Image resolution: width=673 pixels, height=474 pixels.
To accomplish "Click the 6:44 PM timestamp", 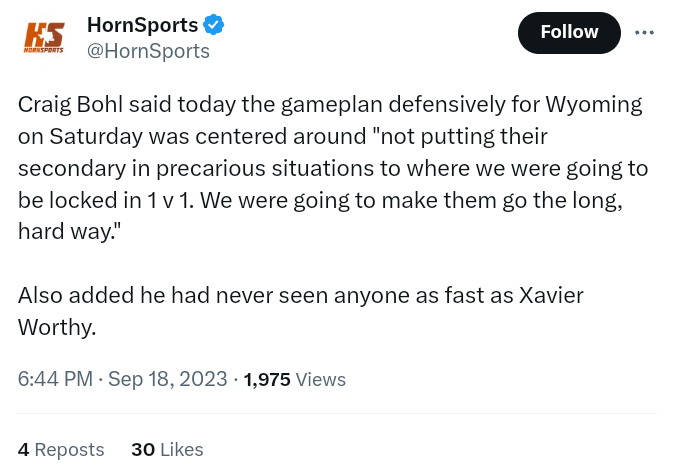I will click(x=55, y=379).
